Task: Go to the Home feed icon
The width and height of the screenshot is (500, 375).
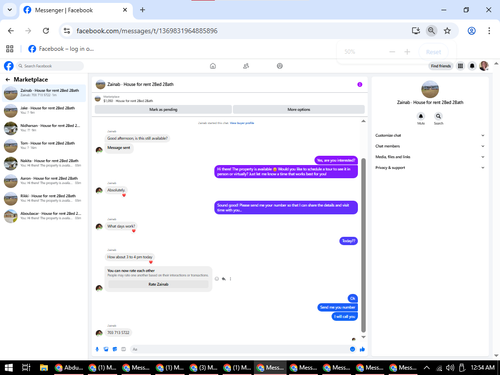Action: 213,66
